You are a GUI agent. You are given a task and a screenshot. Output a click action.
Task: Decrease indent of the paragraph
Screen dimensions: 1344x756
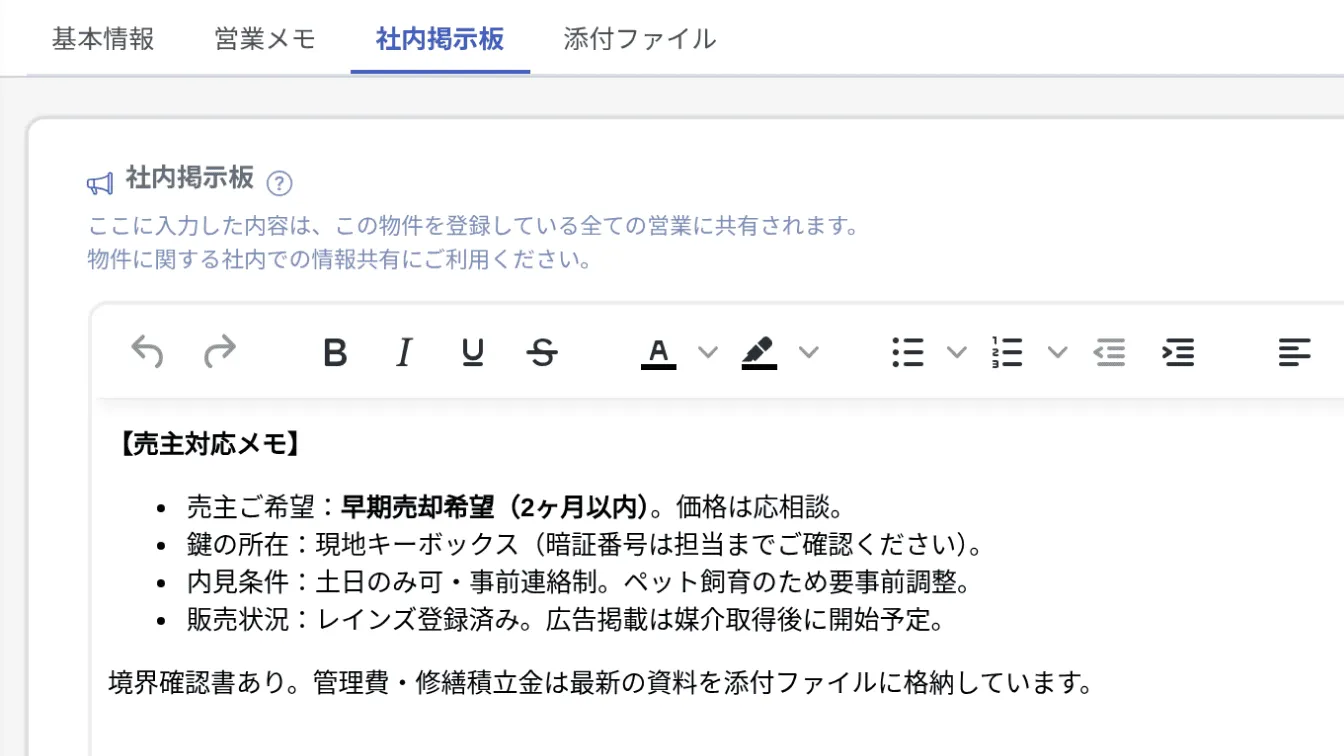coord(1109,352)
